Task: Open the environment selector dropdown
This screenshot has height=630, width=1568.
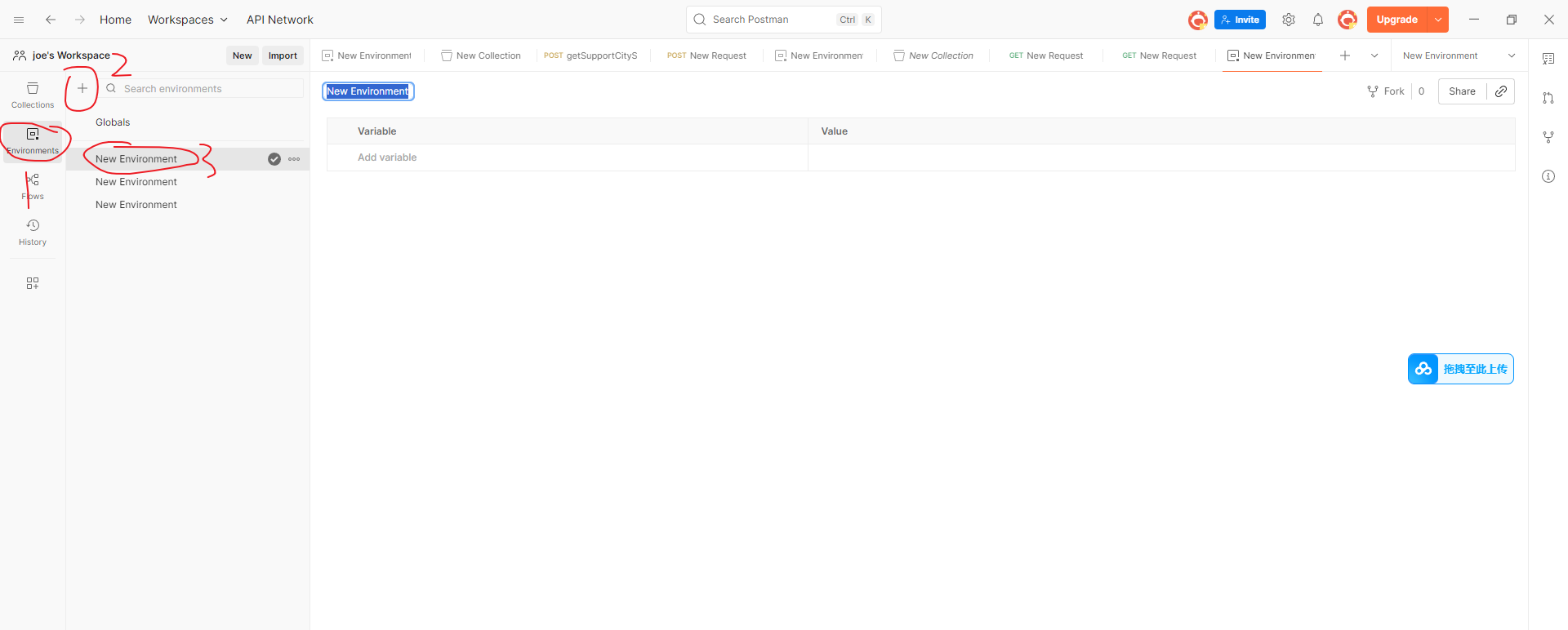Action: [1459, 55]
